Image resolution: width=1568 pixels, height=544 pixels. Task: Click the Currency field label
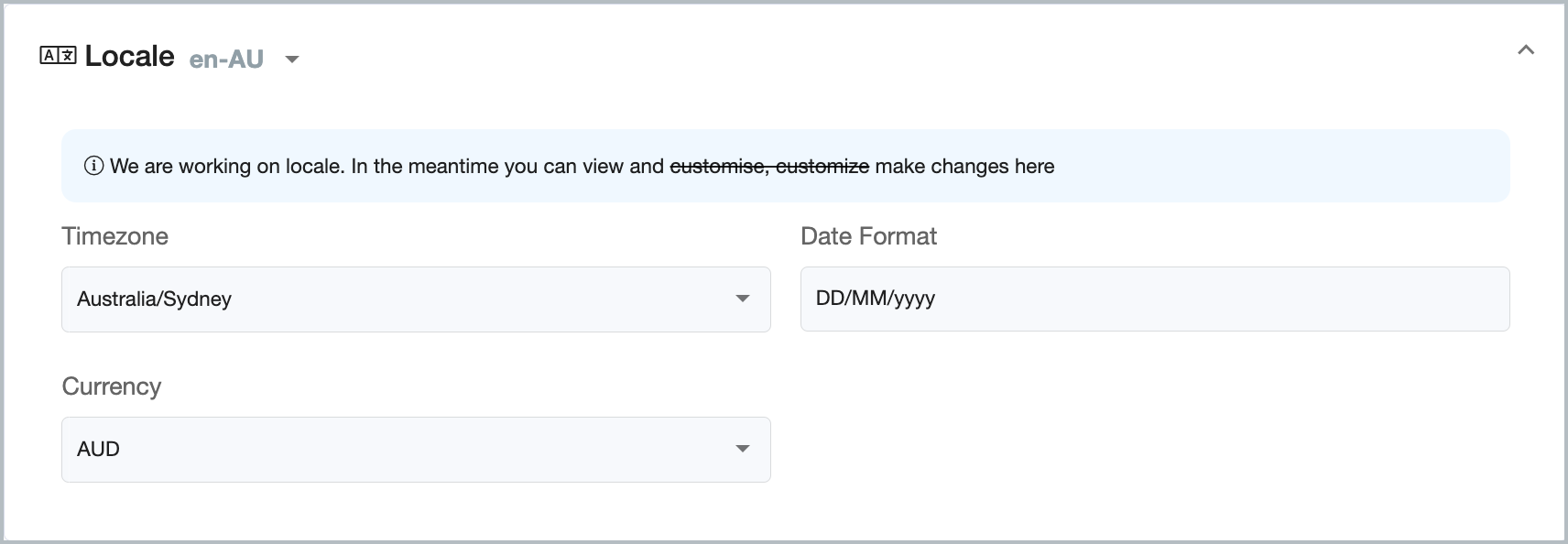[111, 386]
